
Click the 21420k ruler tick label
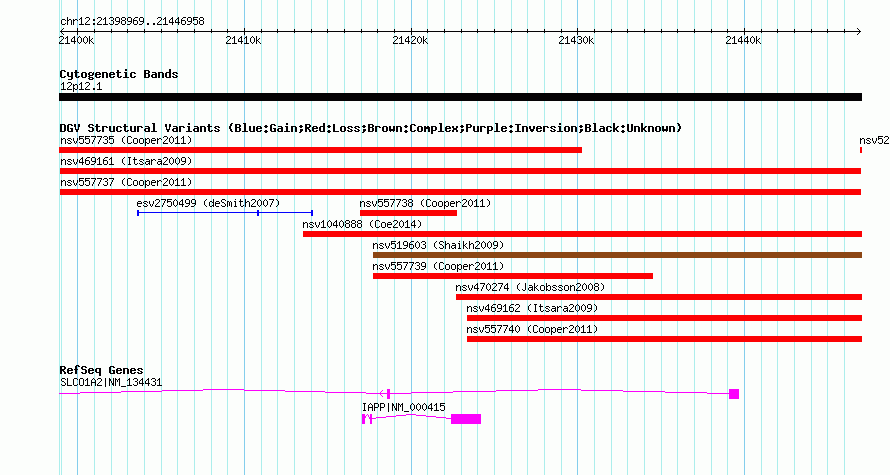coord(410,40)
